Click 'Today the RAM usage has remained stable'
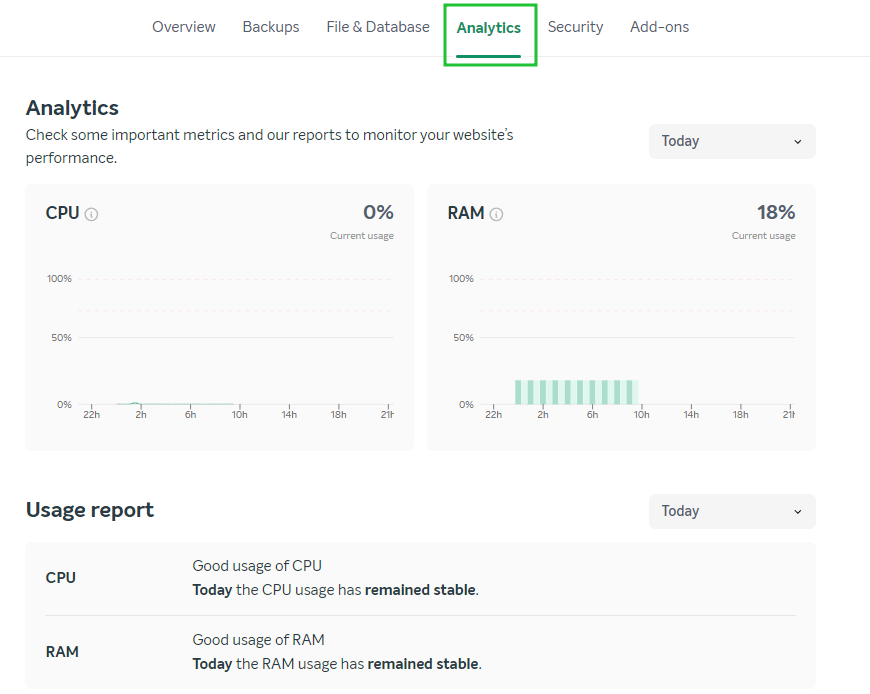This screenshot has height=694, width=870. coord(337,664)
